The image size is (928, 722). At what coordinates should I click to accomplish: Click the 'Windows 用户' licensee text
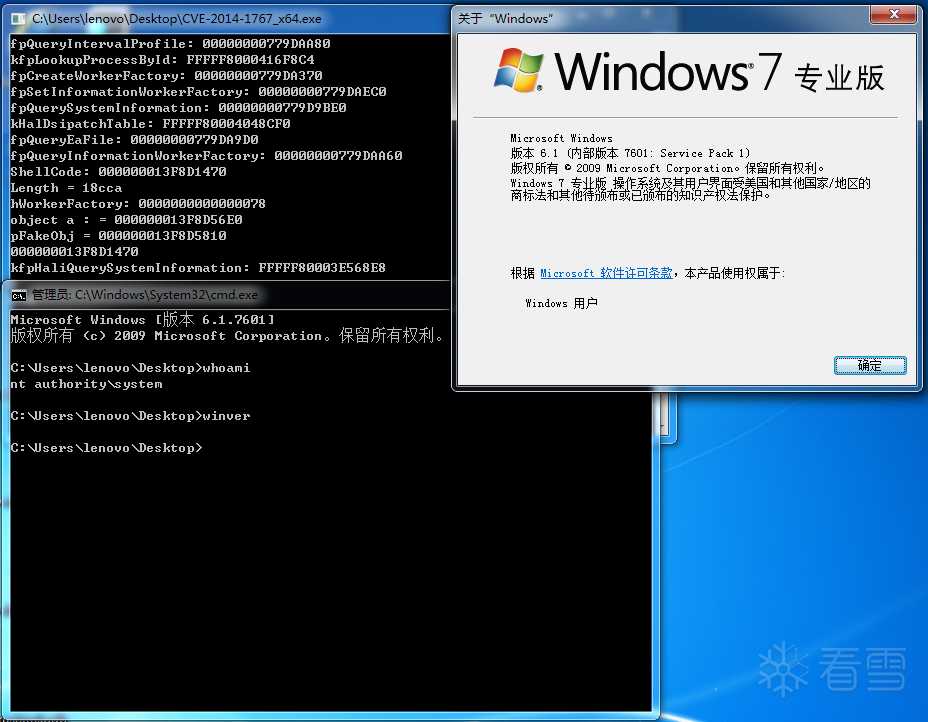point(561,303)
